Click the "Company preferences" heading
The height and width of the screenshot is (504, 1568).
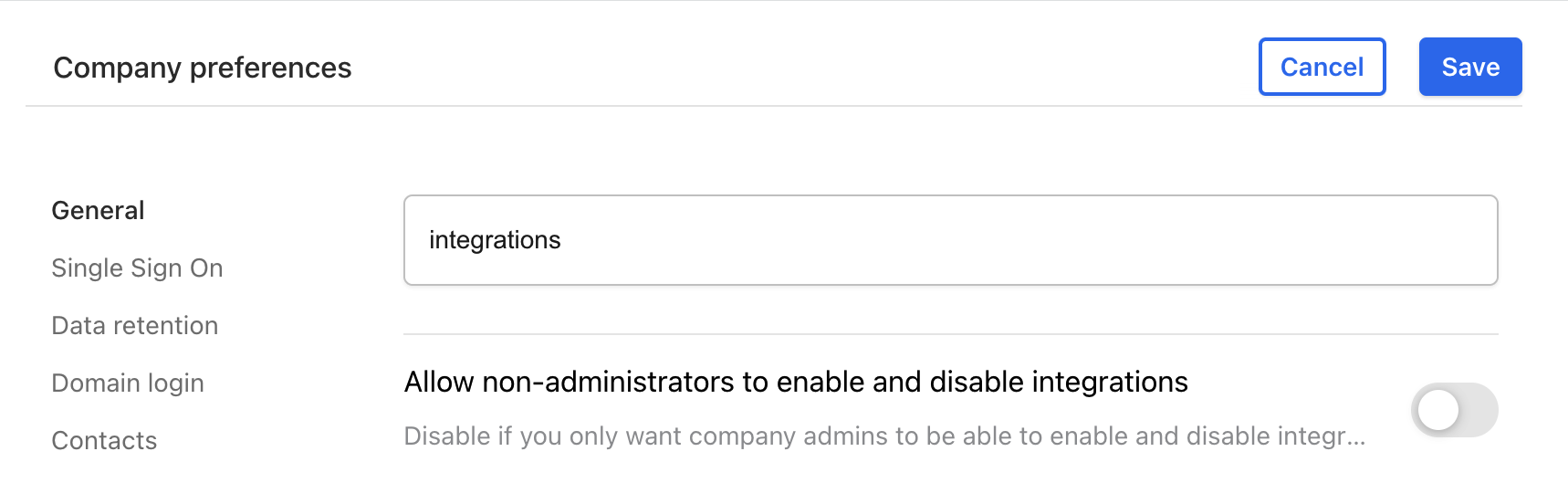[x=202, y=68]
